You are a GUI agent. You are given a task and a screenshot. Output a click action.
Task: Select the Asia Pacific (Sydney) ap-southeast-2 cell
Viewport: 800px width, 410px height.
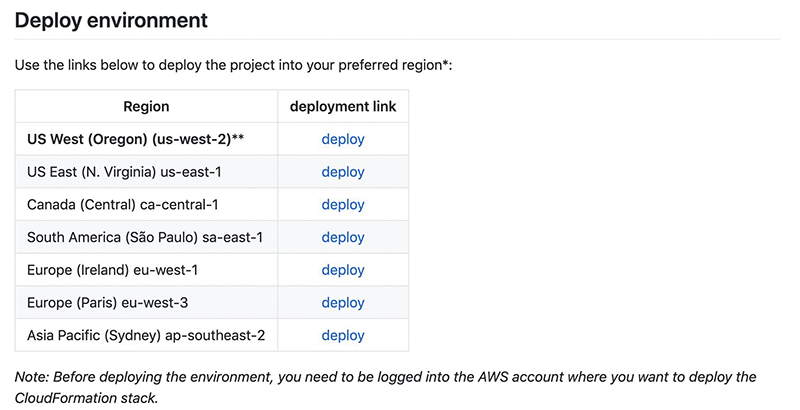point(146,335)
